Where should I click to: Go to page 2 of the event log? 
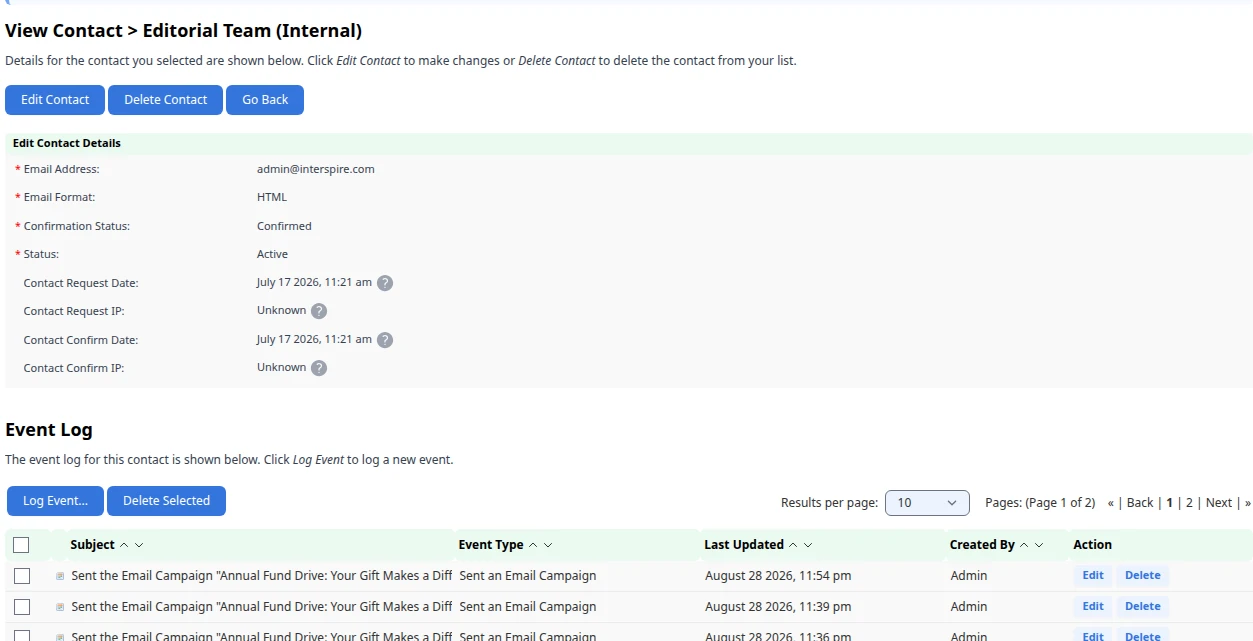(1189, 503)
